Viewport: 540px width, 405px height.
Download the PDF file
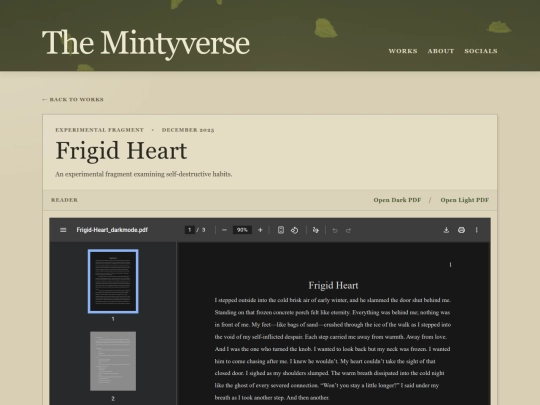coord(446,230)
